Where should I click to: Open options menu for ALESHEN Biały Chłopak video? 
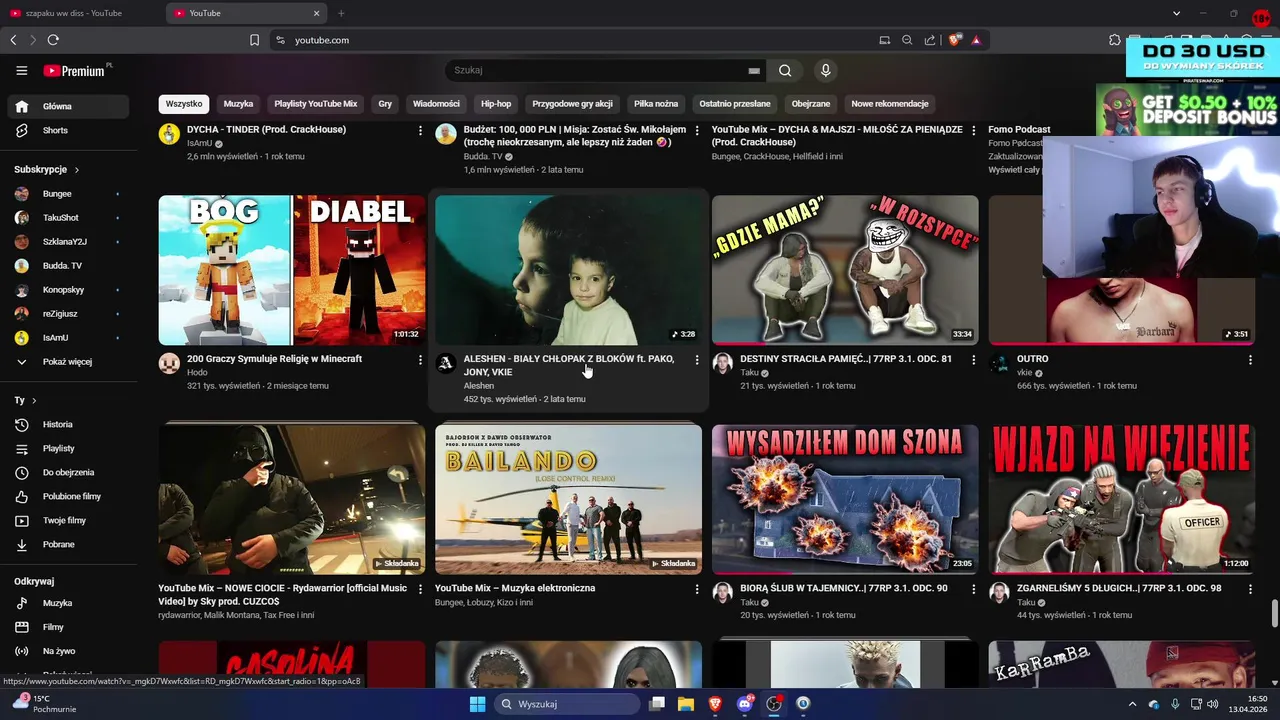697,360
